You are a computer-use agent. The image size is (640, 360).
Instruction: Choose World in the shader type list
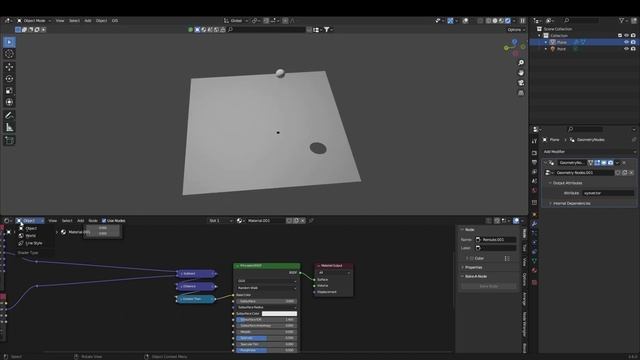30,236
